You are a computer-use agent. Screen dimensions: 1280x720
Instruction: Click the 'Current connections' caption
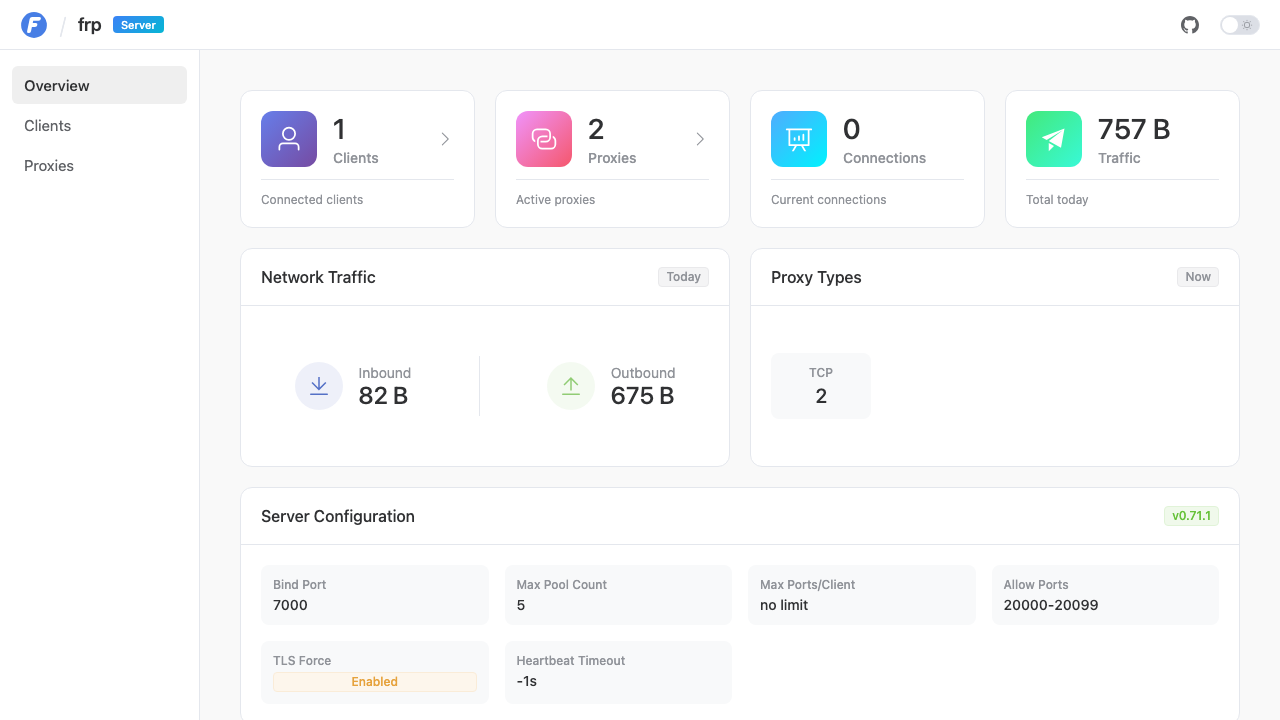coord(828,200)
